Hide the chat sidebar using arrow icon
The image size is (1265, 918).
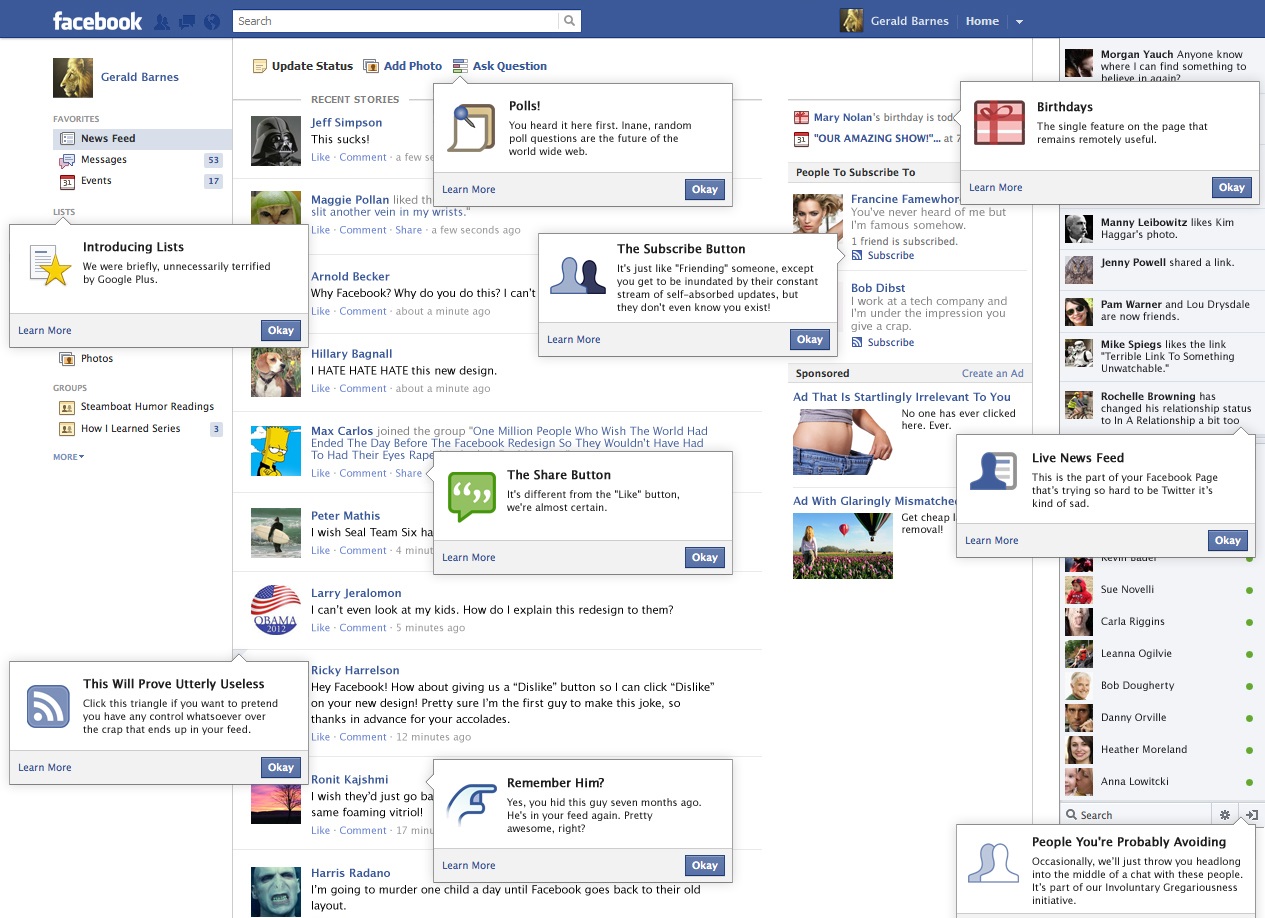pos(1251,815)
